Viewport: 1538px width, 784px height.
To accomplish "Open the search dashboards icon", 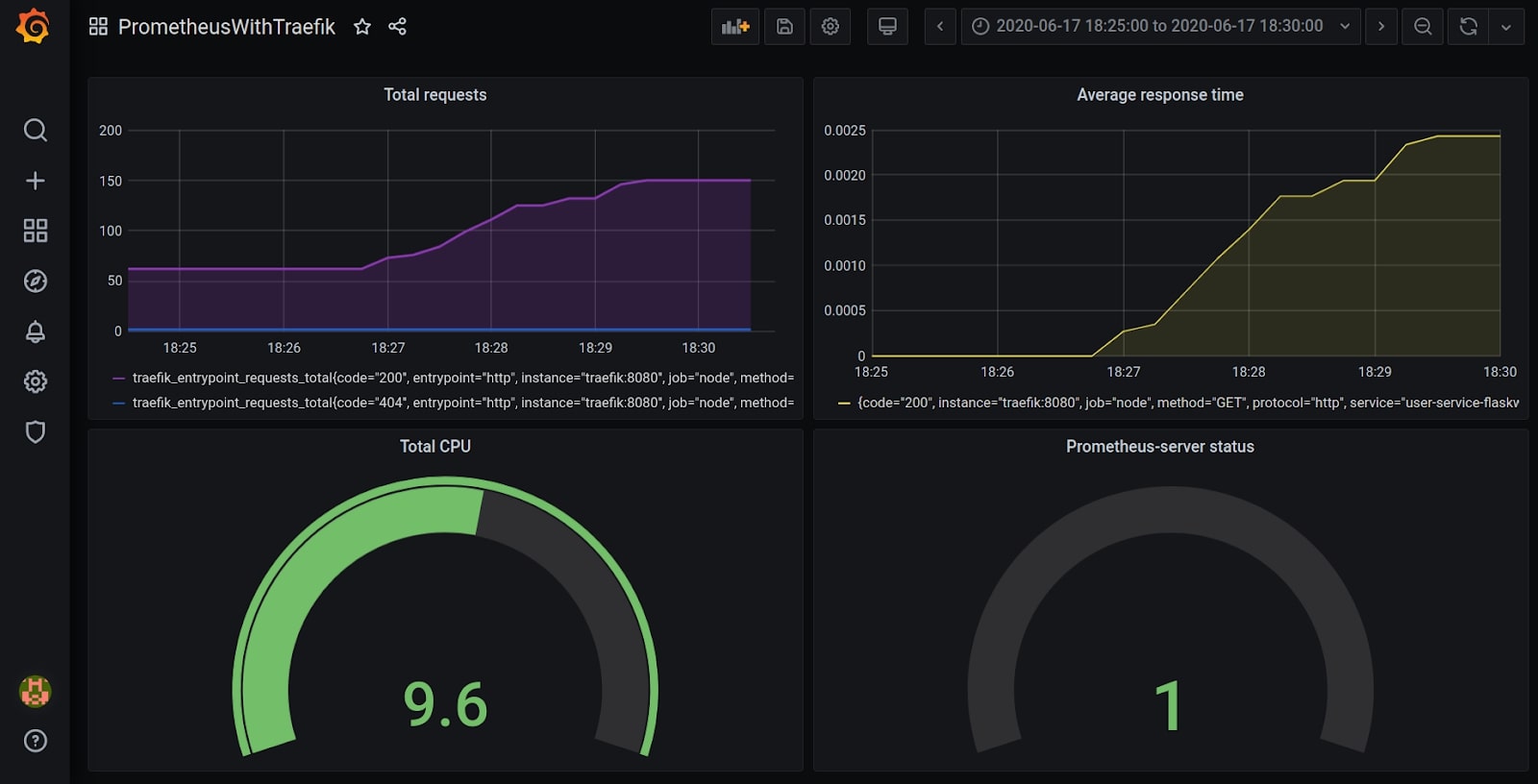I will tap(35, 130).
